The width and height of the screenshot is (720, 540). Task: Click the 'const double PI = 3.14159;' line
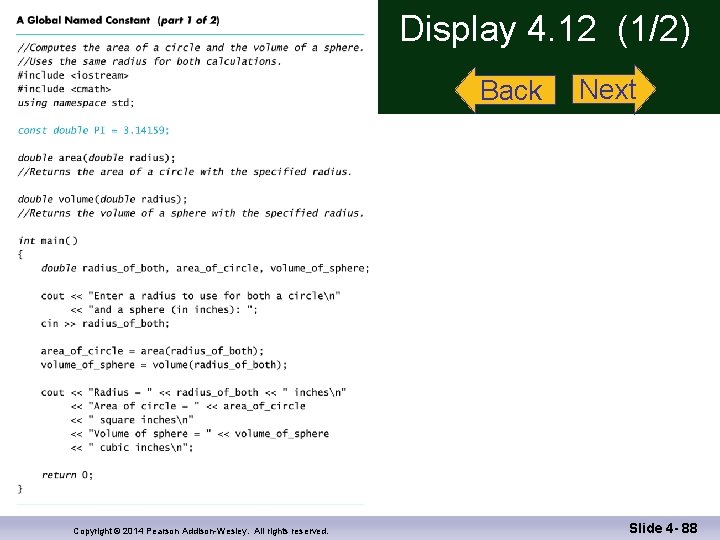pyautogui.click(x=93, y=130)
